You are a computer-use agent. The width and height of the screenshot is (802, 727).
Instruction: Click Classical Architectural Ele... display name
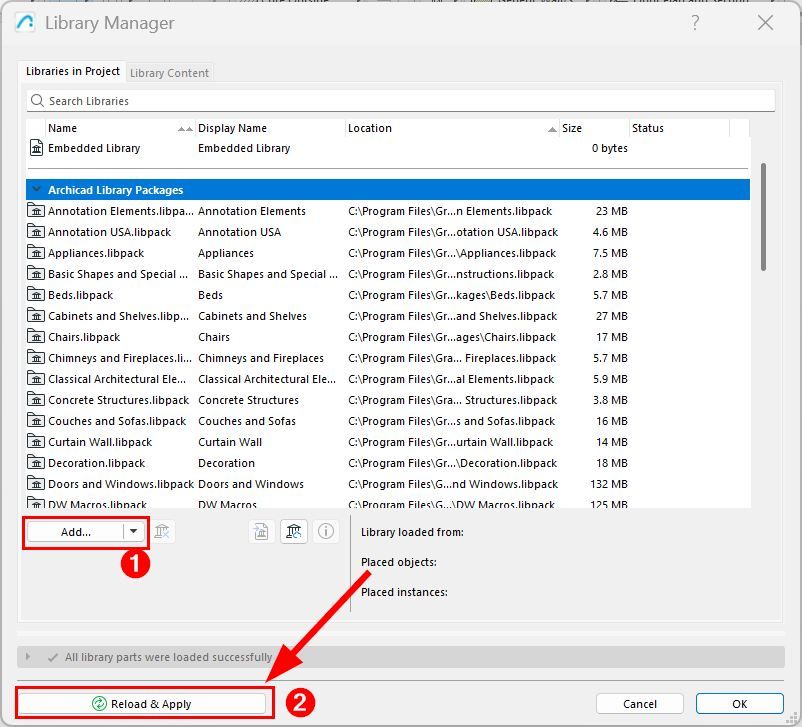click(x=267, y=379)
